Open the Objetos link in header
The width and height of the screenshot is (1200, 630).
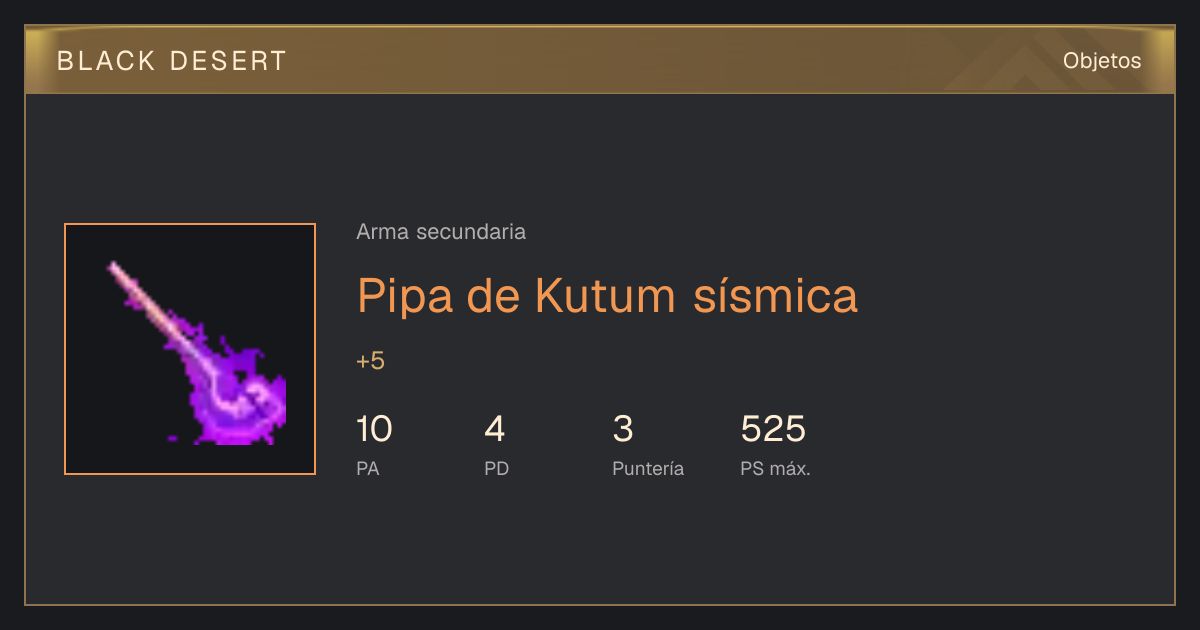(x=1102, y=61)
